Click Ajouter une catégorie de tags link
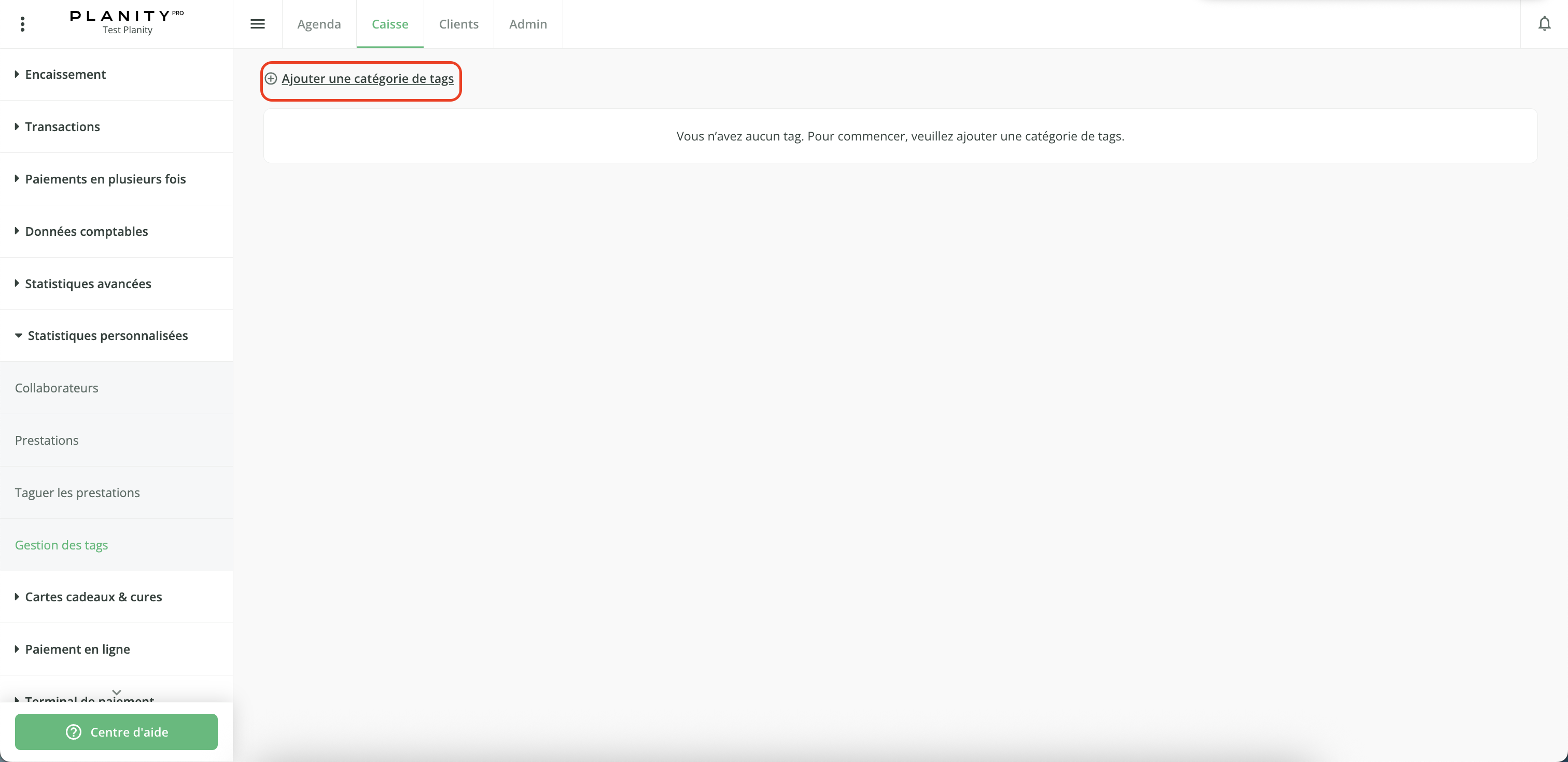 (368, 78)
